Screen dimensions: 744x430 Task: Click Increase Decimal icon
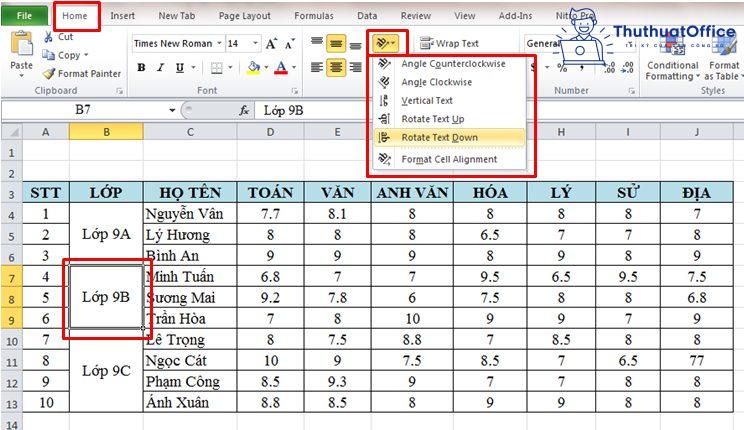click(609, 67)
